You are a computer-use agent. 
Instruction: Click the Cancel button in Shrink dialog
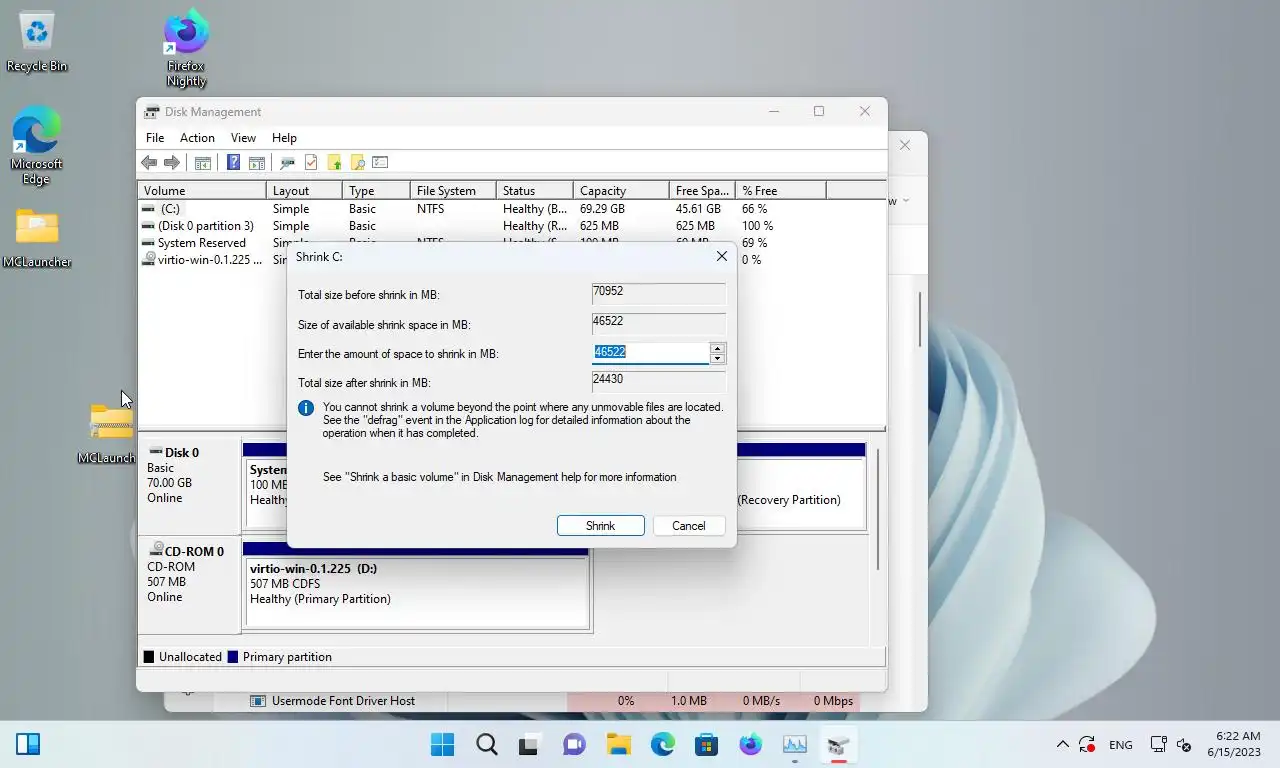pos(688,525)
